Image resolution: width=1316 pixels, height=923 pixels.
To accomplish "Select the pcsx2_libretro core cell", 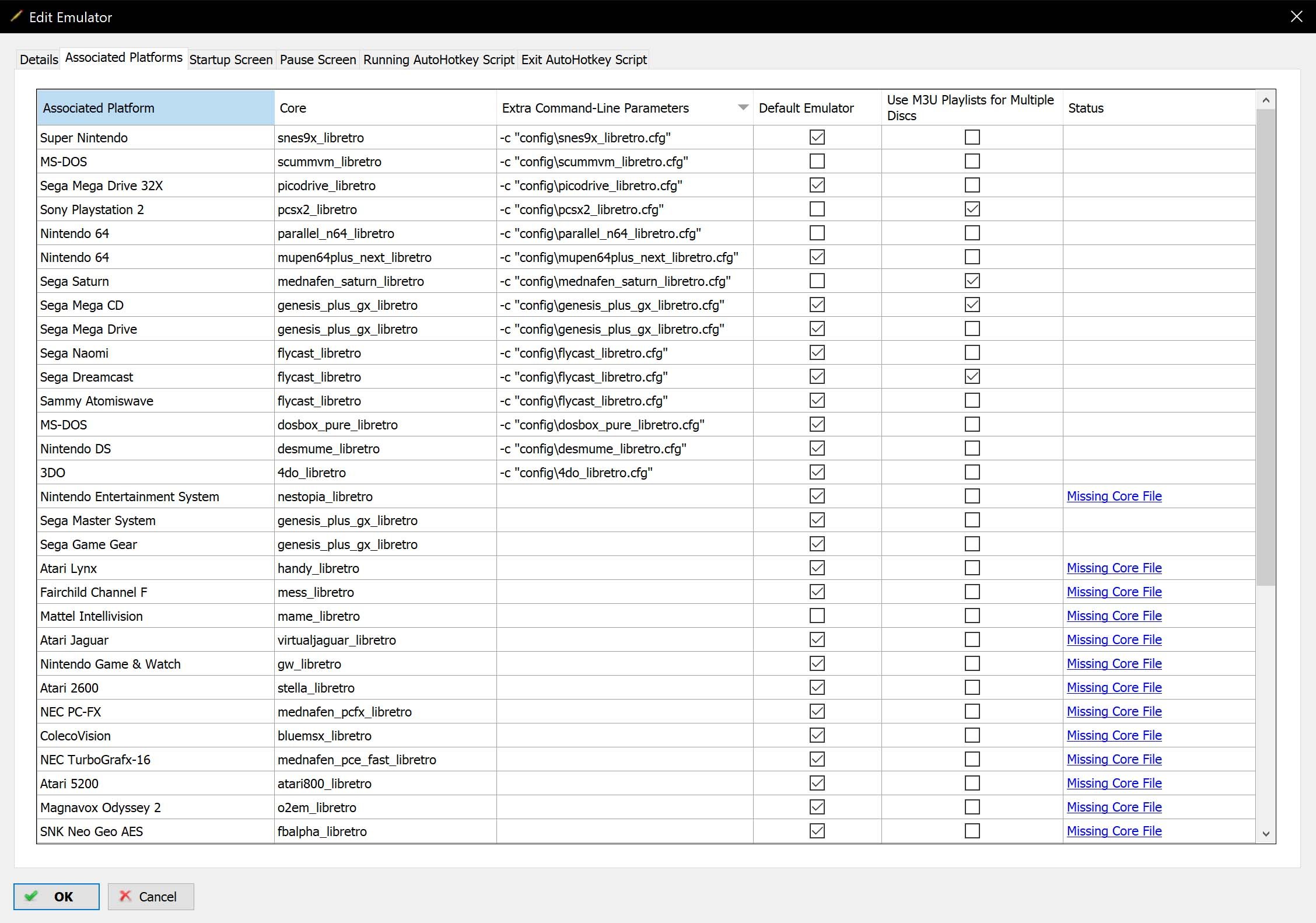I will click(x=386, y=209).
